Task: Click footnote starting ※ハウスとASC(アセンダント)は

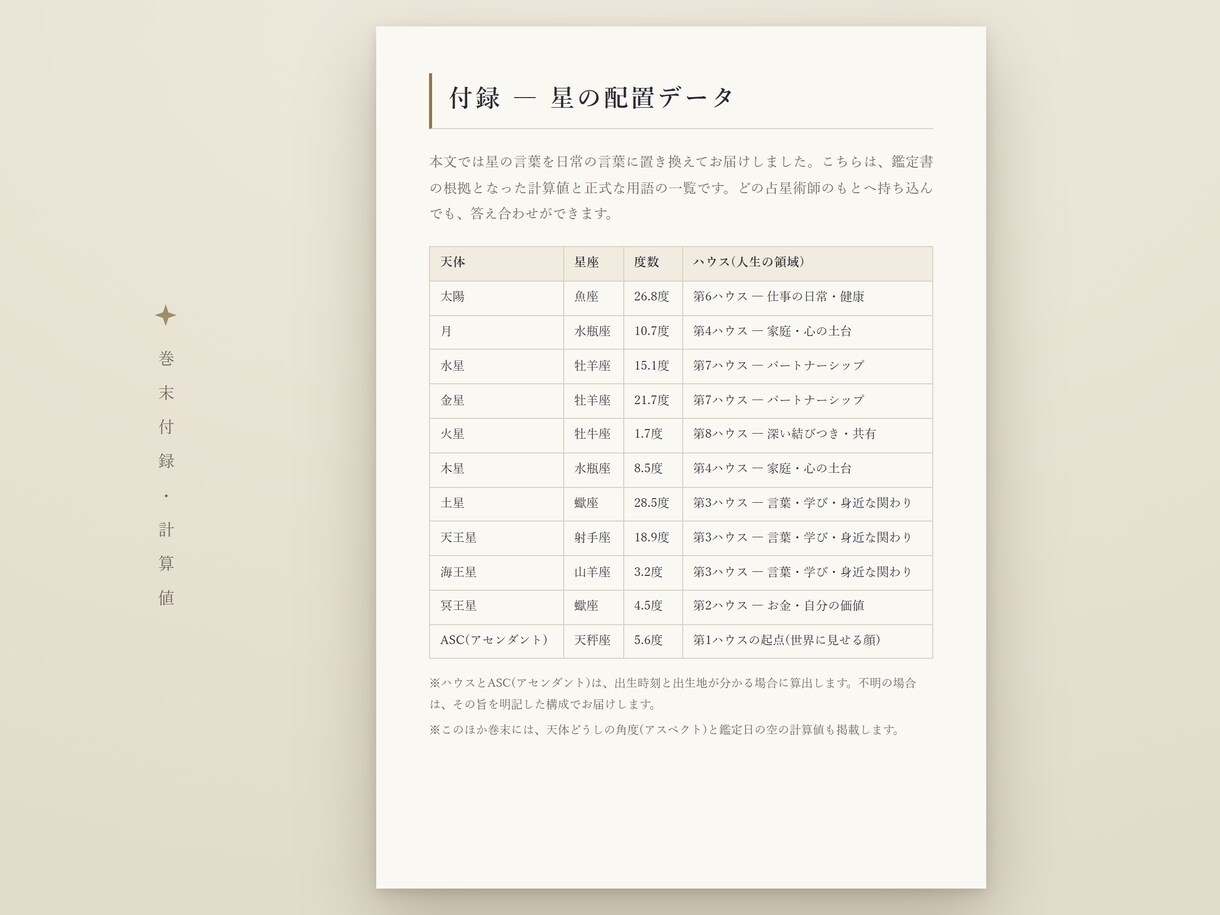Action: (x=673, y=694)
